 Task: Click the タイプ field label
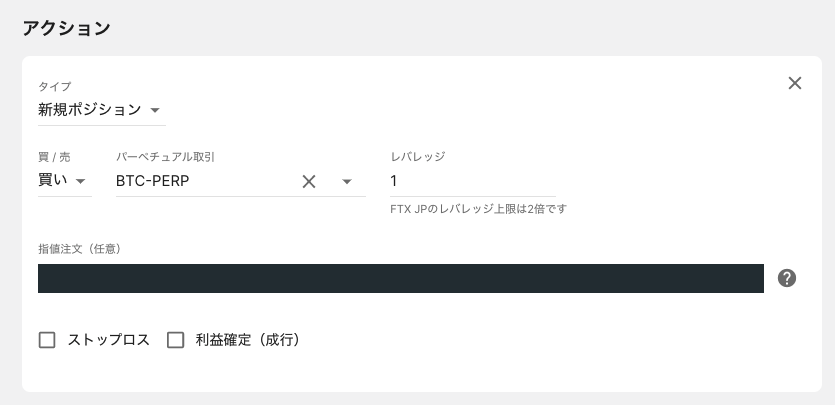click(54, 86)
